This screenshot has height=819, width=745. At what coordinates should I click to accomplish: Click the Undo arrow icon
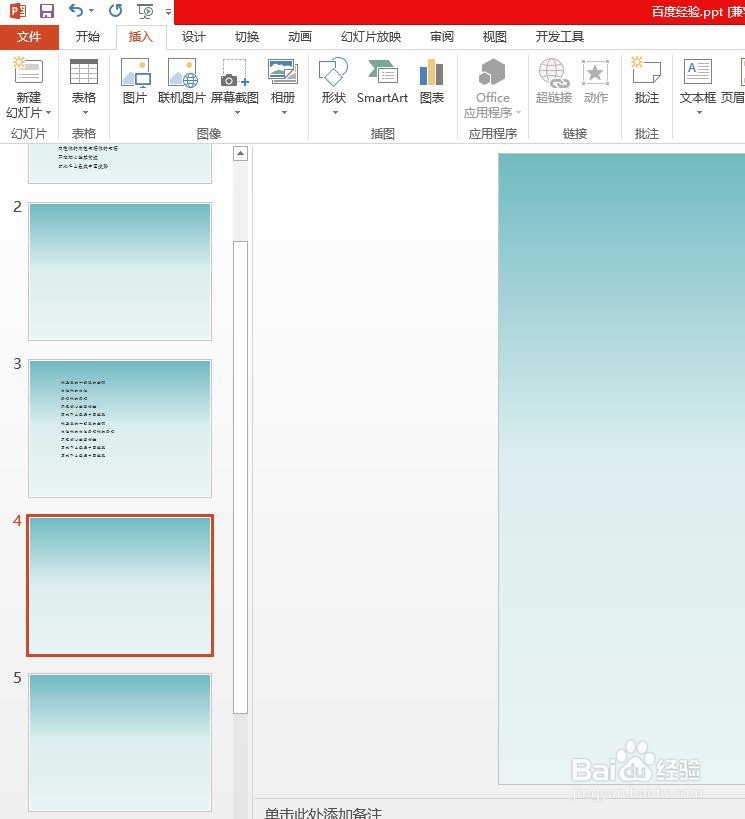coord(76,10)
